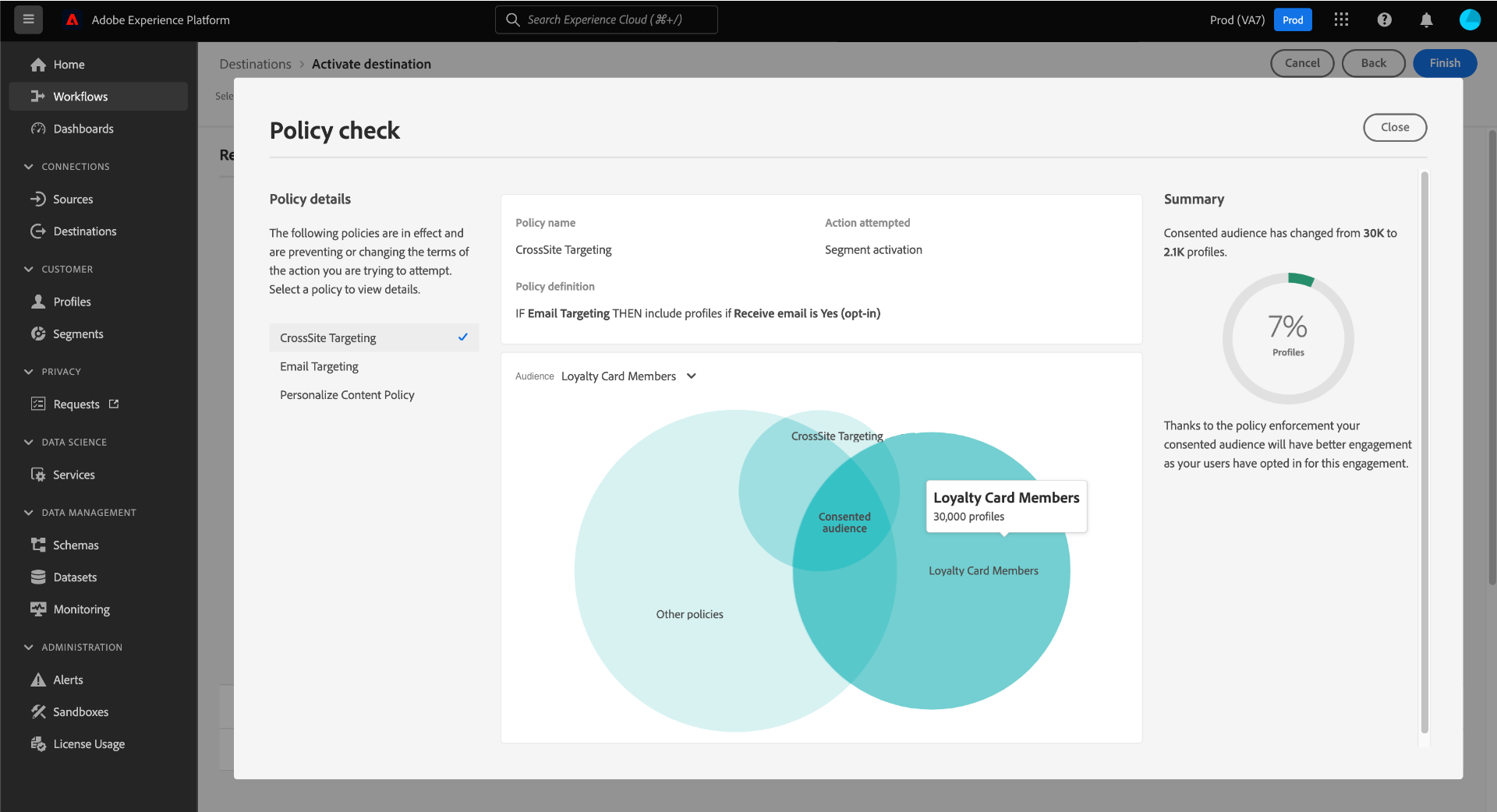Click the License Usage icon
Image resolution: width=1497 pixels, height=812 pixels.
[38, 744]
